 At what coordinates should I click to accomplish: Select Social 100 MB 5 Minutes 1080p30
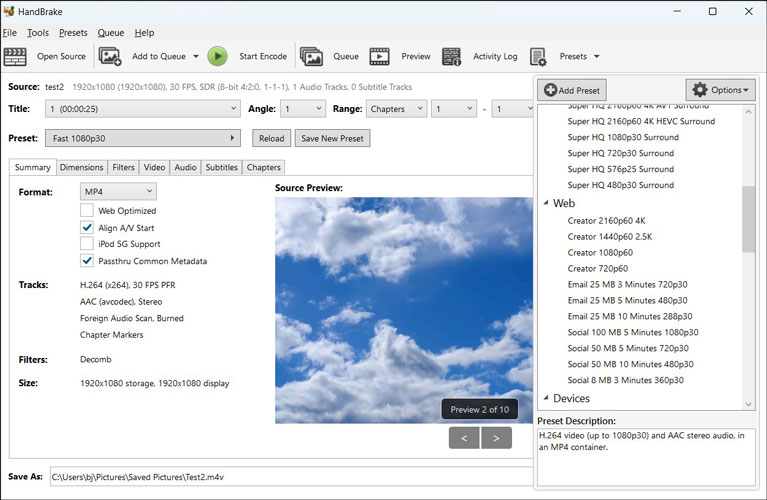tap(632, 332)
